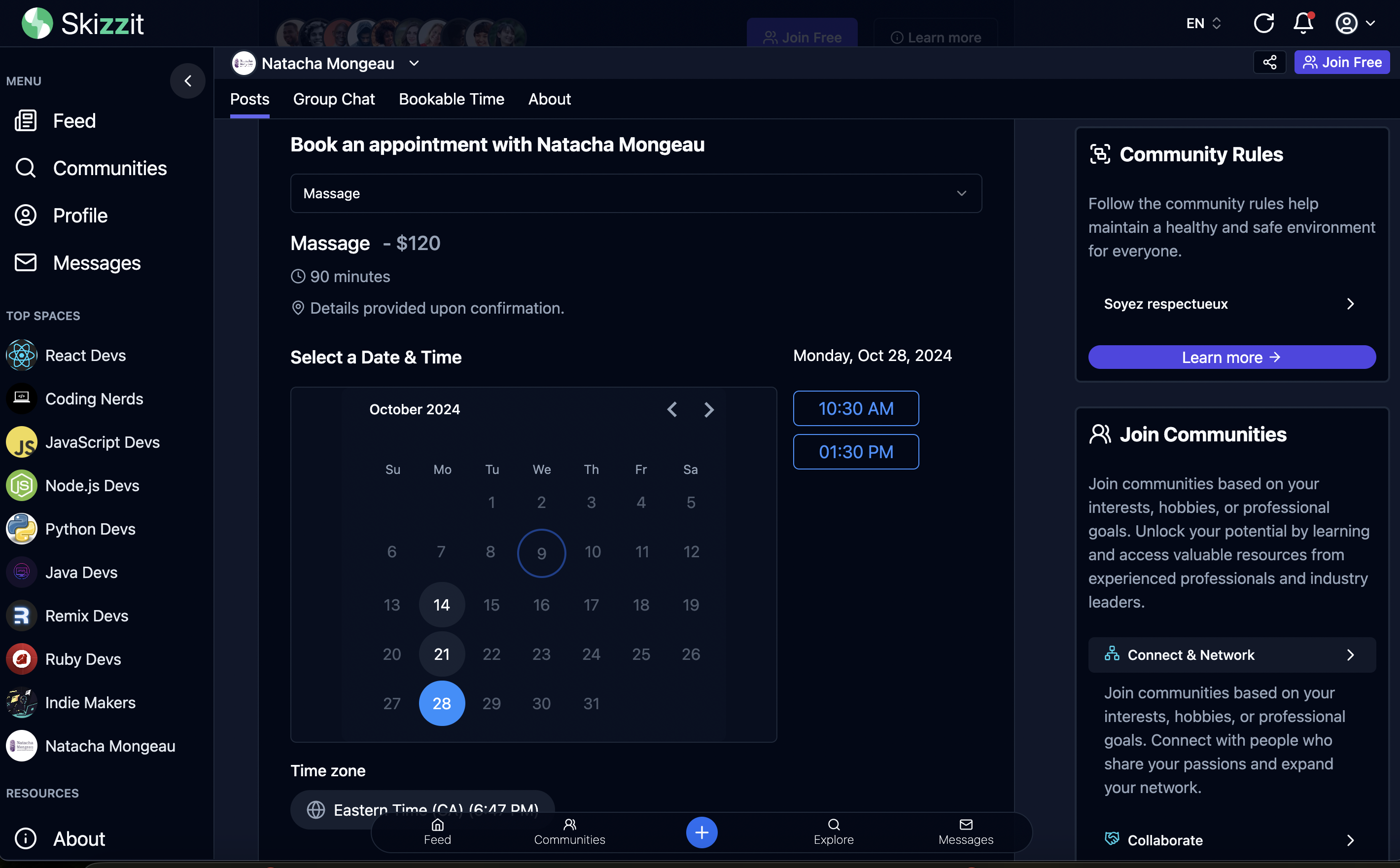Select October 14 in calendar
The width and height of the screenshot is (1400, 868).
(x=442, y=605)
